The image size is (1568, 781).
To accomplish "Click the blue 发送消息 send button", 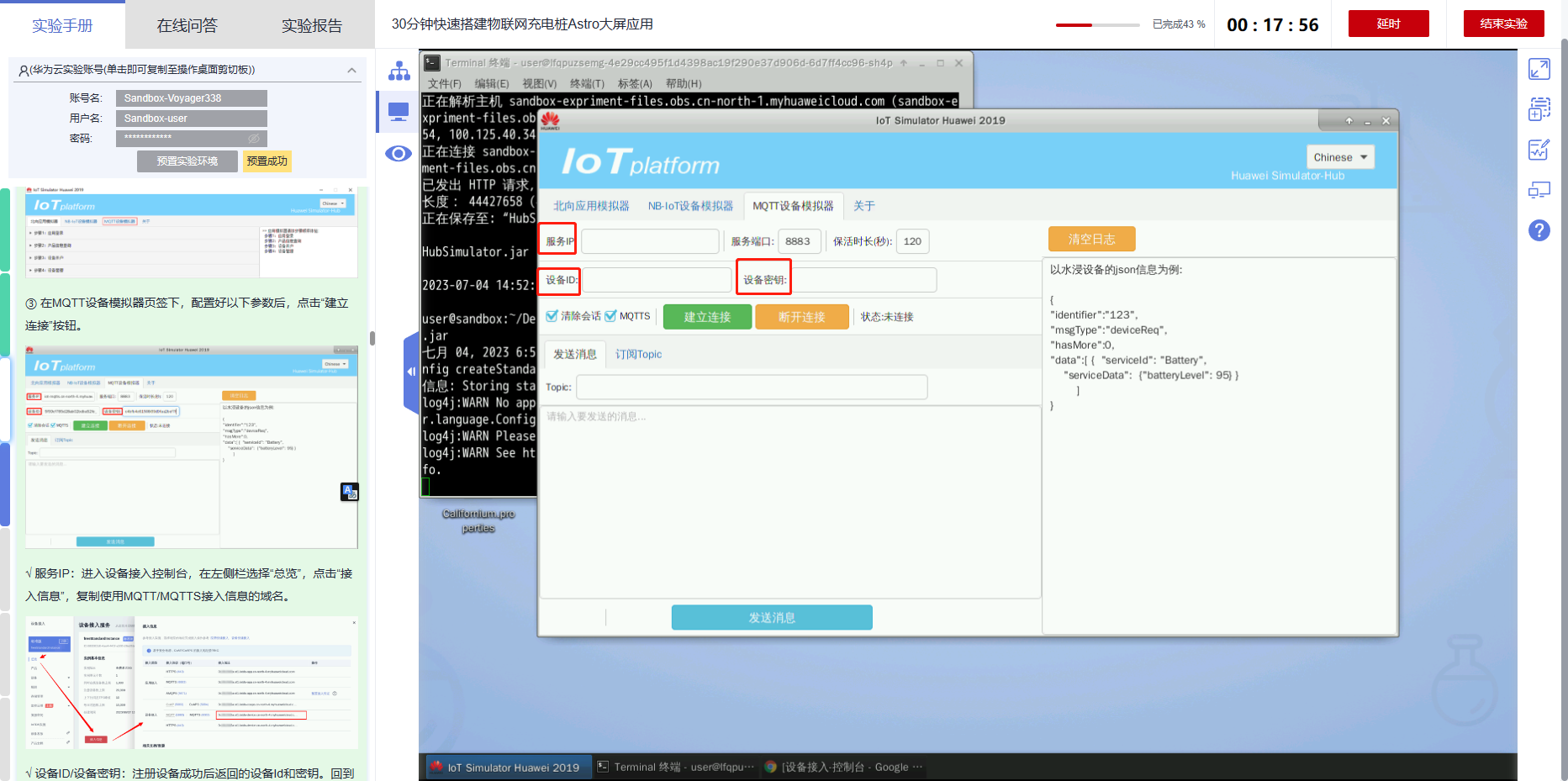I will click(772, 618).
